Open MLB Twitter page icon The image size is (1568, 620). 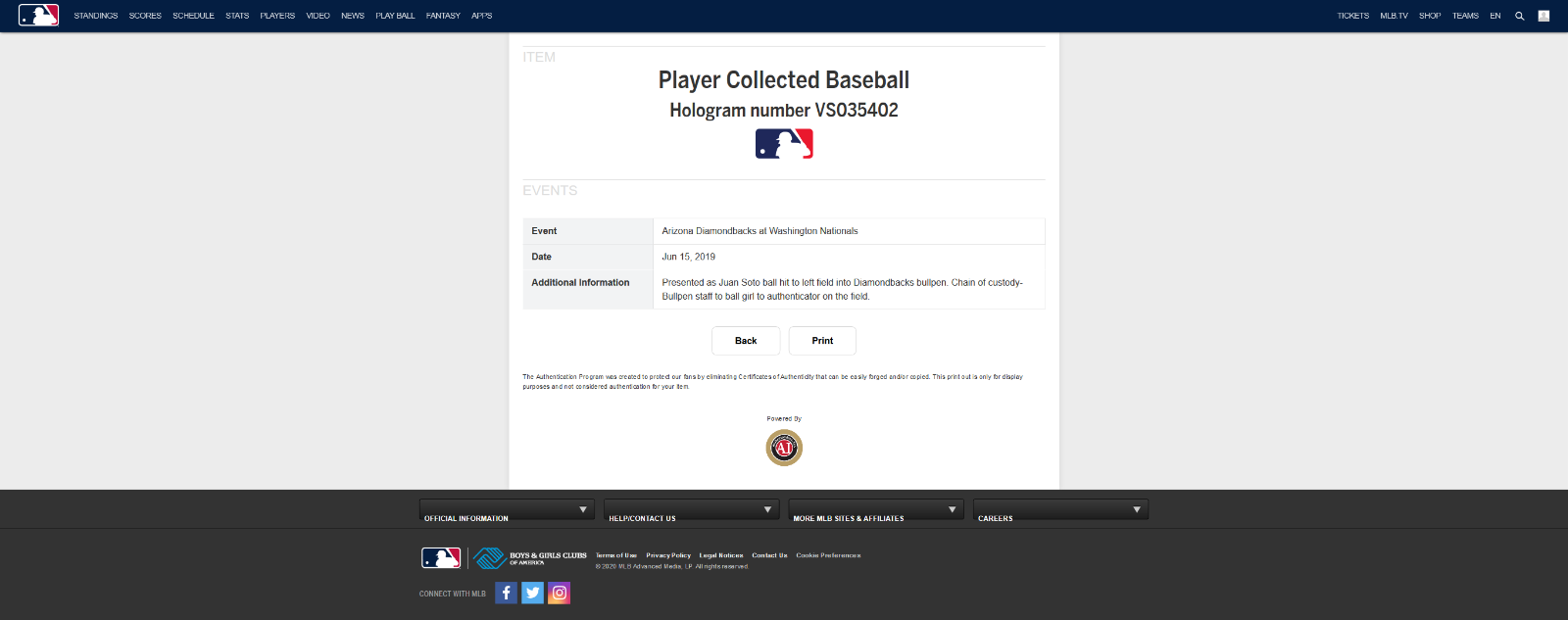532,593
